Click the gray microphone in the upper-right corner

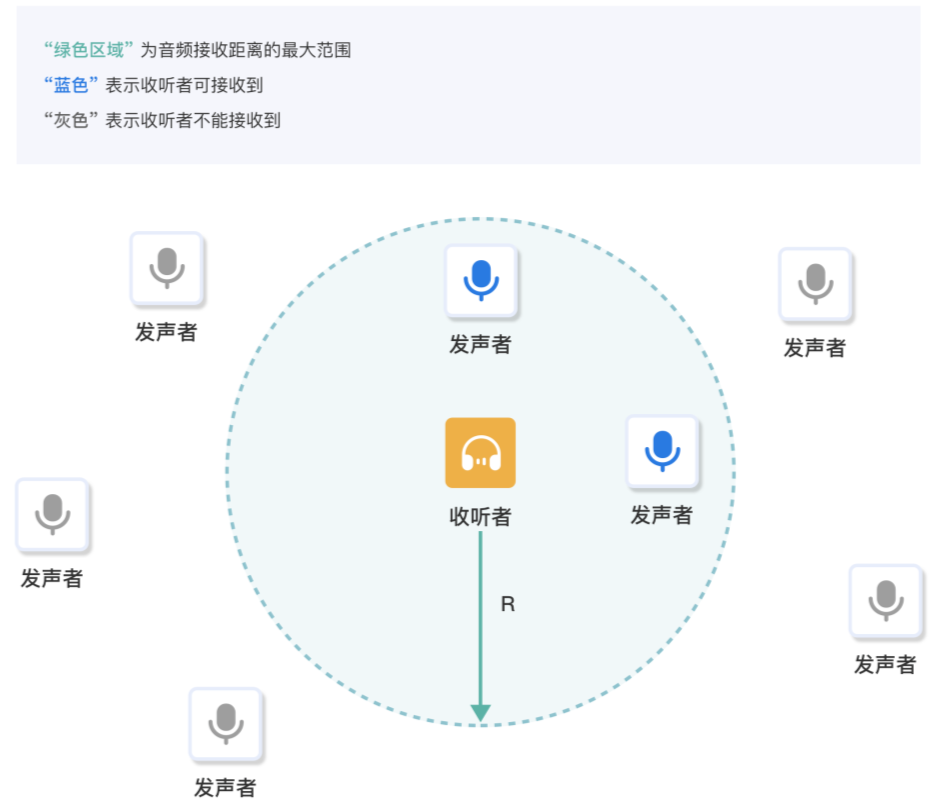[815, 284]
